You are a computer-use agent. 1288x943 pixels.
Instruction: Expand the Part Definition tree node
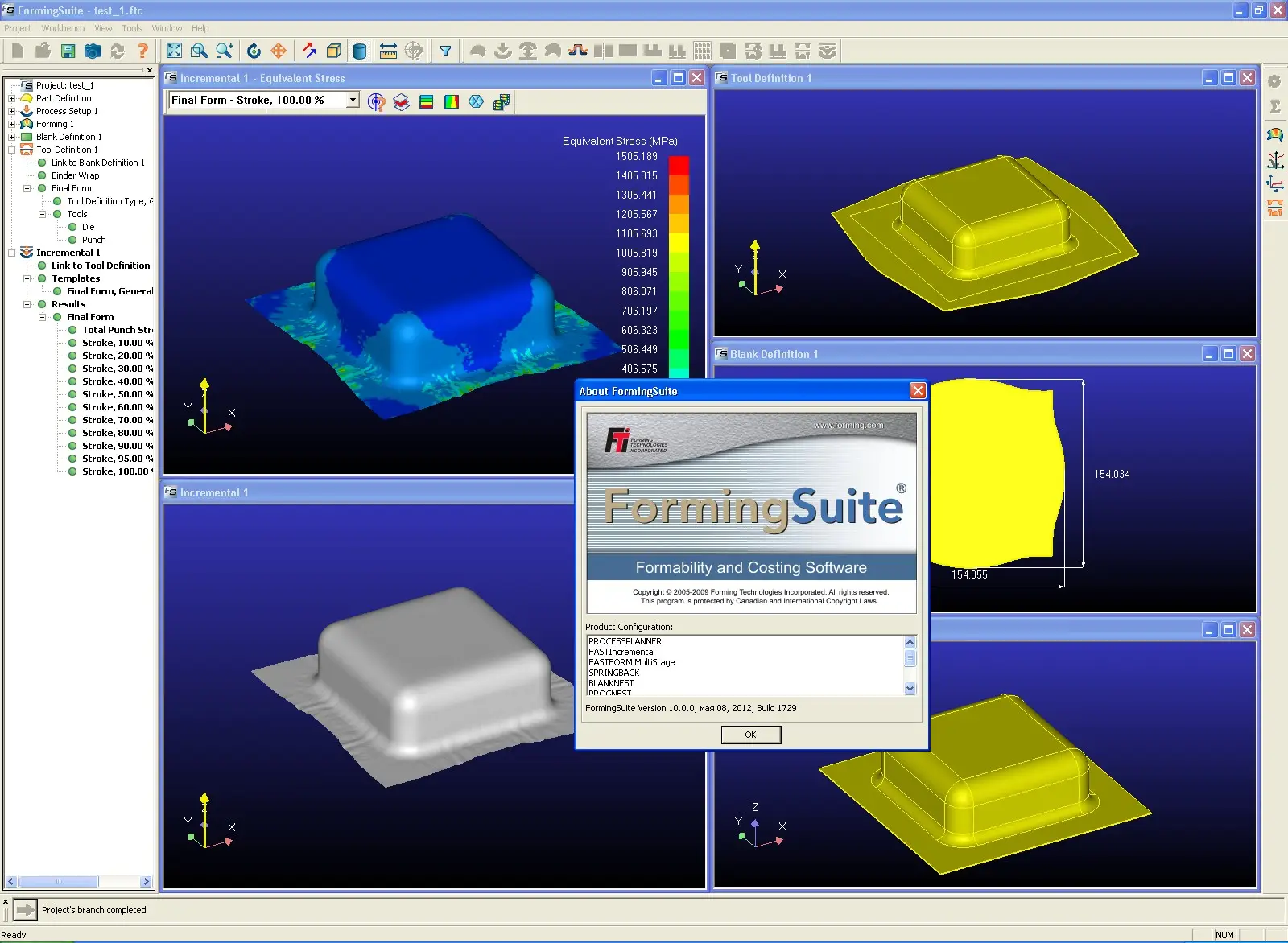point(12,98)
